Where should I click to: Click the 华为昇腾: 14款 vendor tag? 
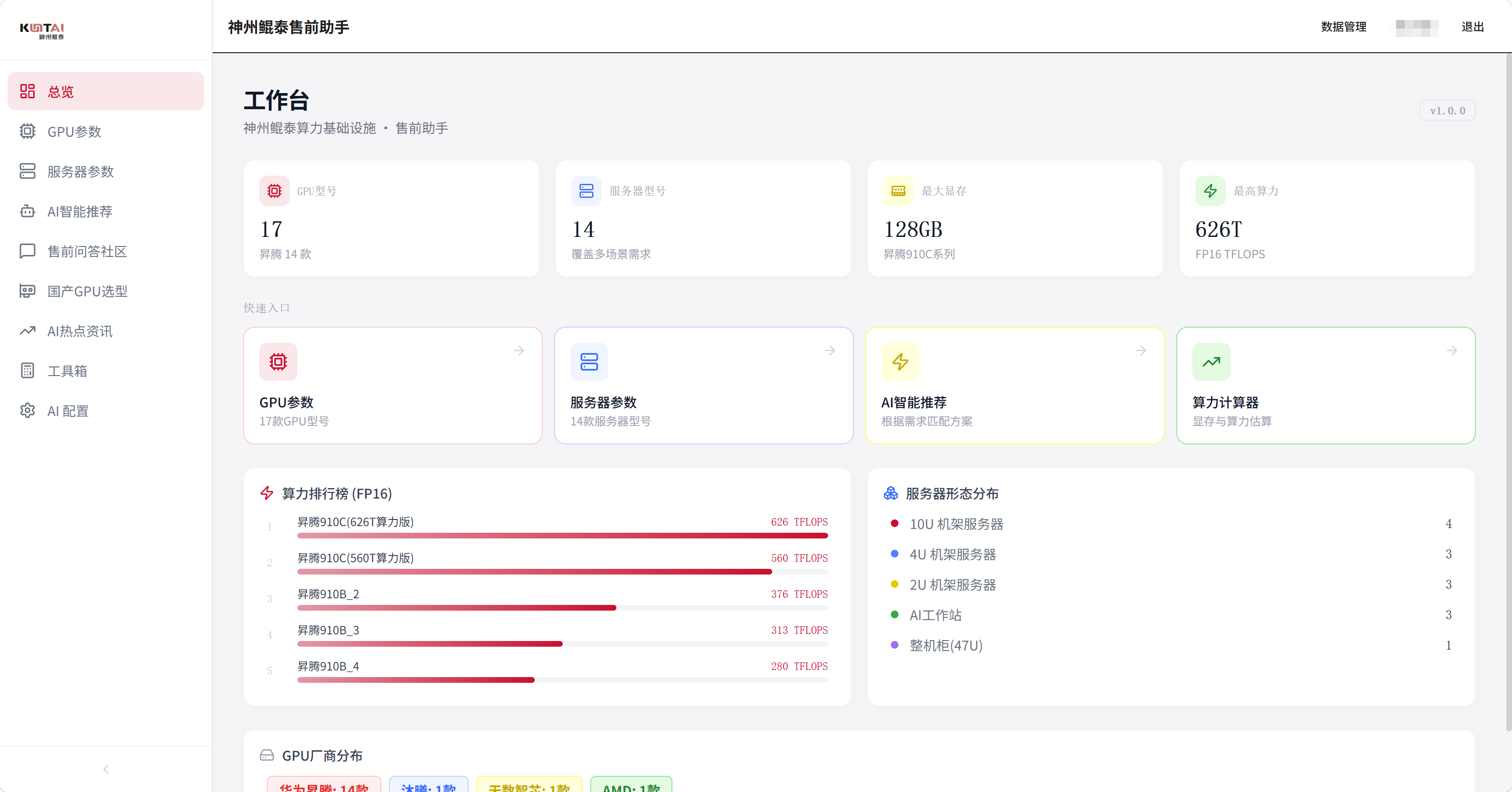pyautogui.click(x=324, y=785)
